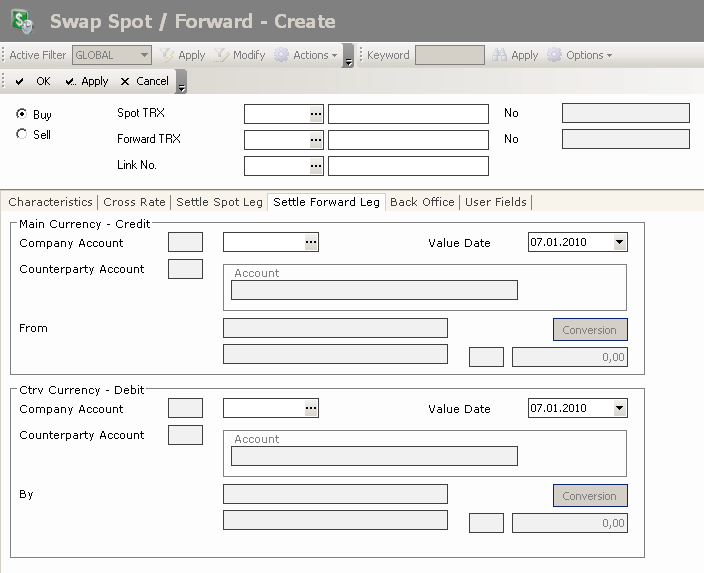Click the keyword Apply binoculars icon

pyautogui.click(x=500, y=55)
